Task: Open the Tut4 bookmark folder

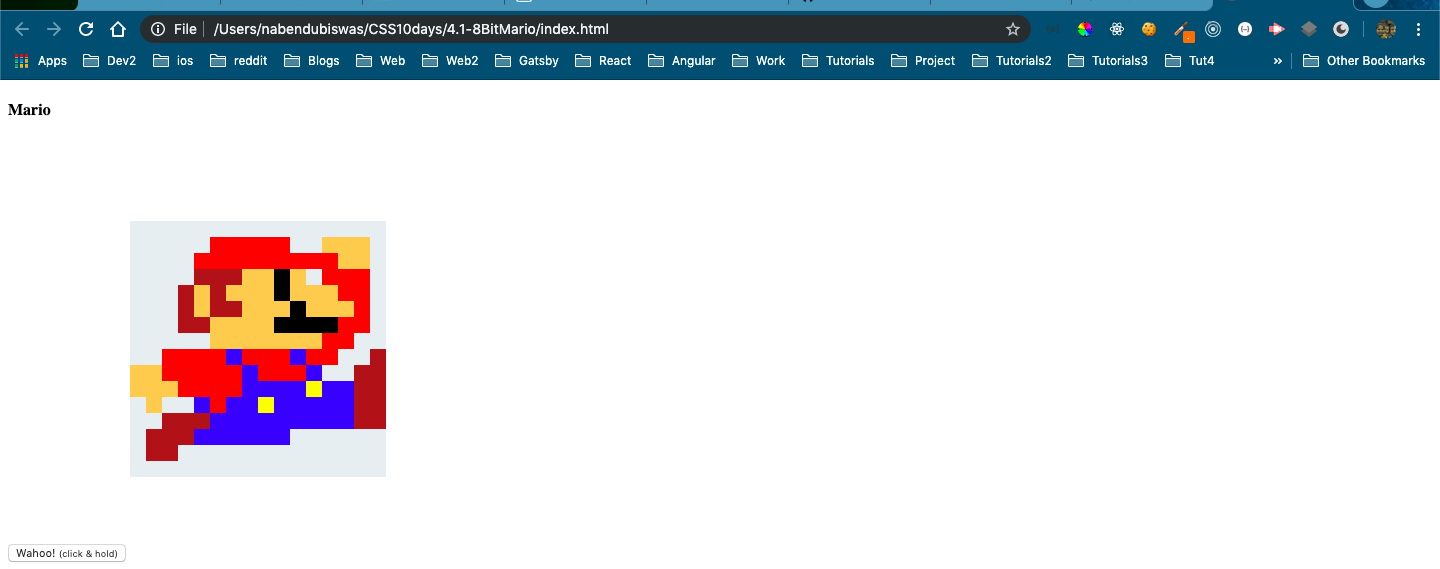Action: point(1190,61)
